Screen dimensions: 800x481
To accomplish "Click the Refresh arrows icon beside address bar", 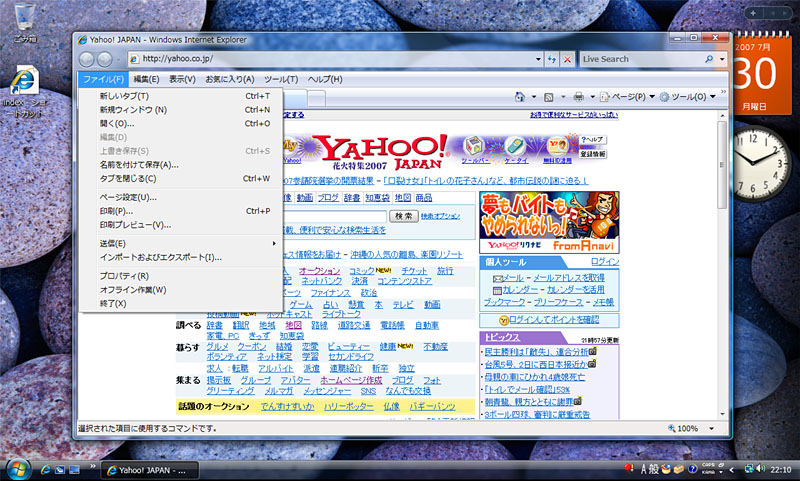I will 552,59.
